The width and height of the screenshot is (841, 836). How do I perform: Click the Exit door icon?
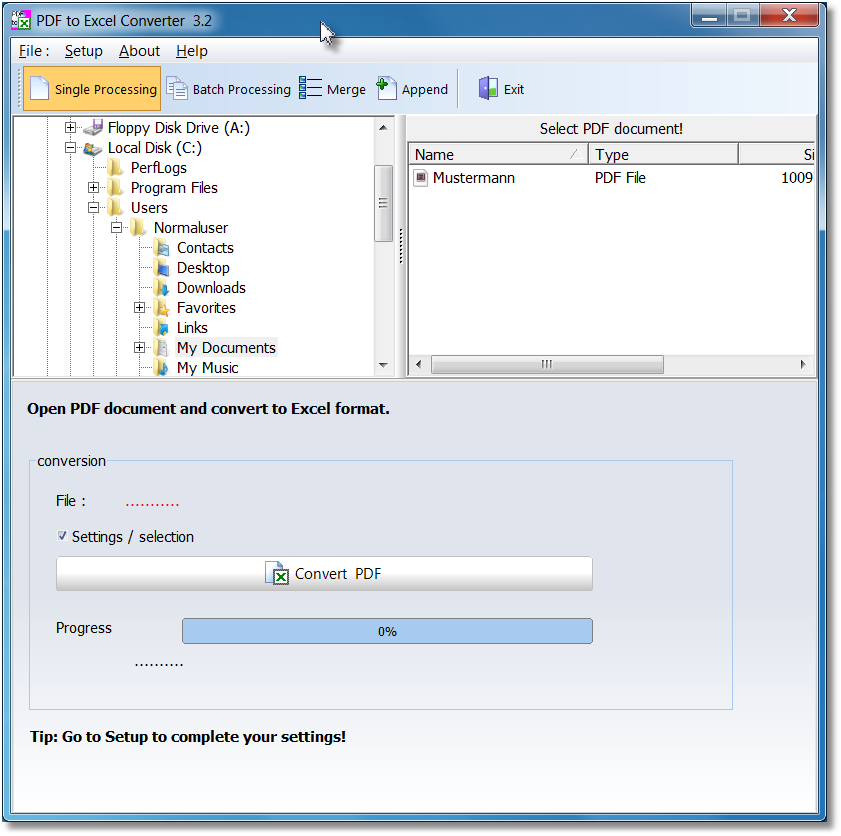488,88
